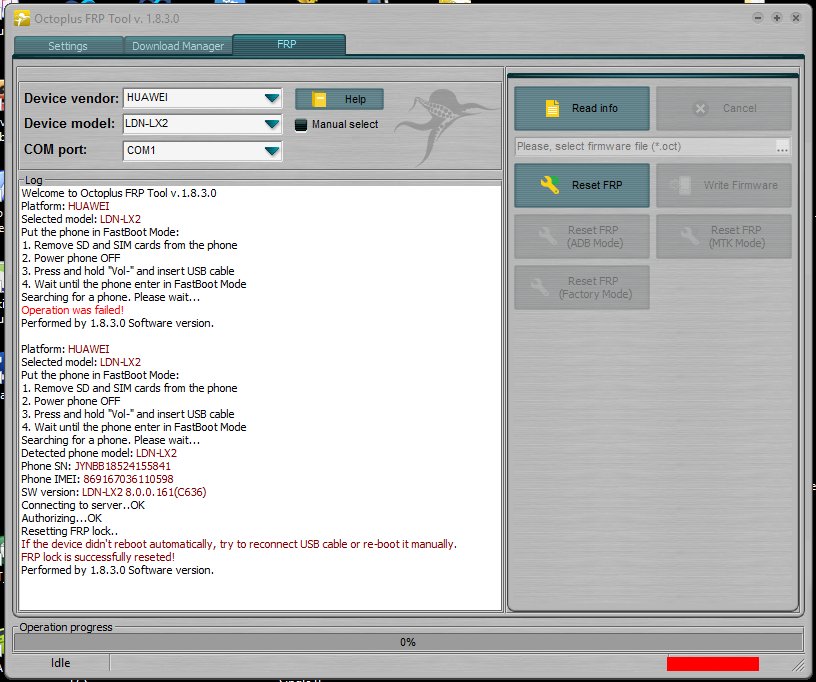Expand the Device model dropdown arrow
This screenshot has width=816, height=682.
[x=272, y=124]
